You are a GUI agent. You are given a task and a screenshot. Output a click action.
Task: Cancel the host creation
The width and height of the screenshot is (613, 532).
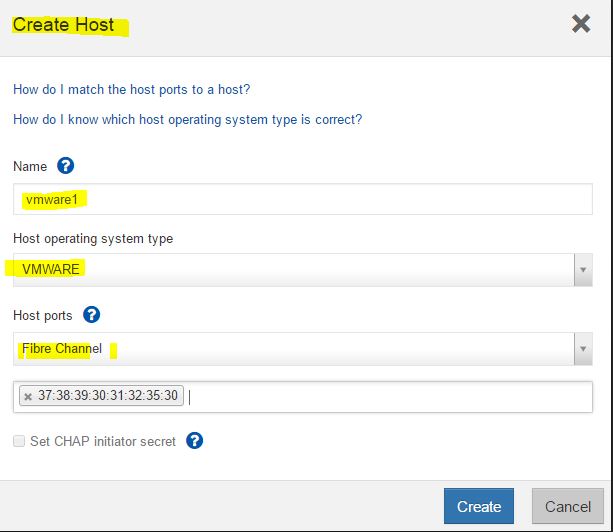[x=567, y=506]
